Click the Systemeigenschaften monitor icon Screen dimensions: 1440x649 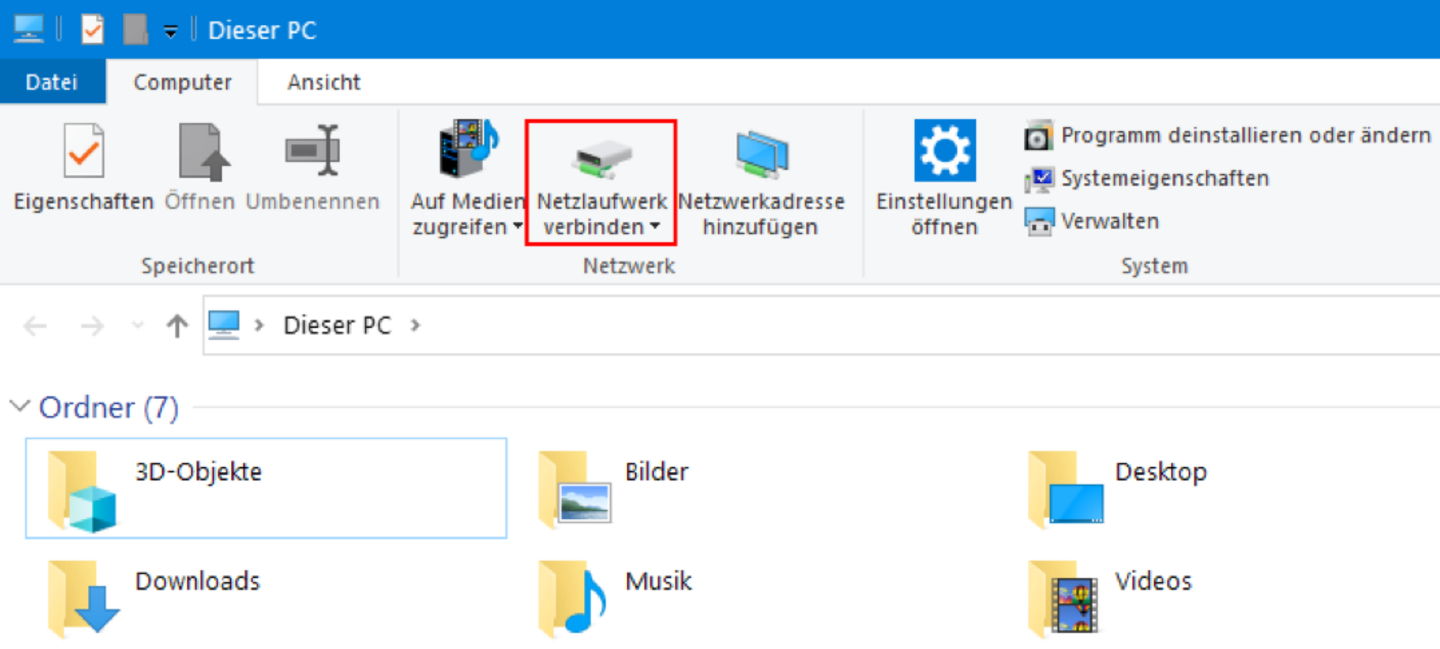(x=1040, y=179)
